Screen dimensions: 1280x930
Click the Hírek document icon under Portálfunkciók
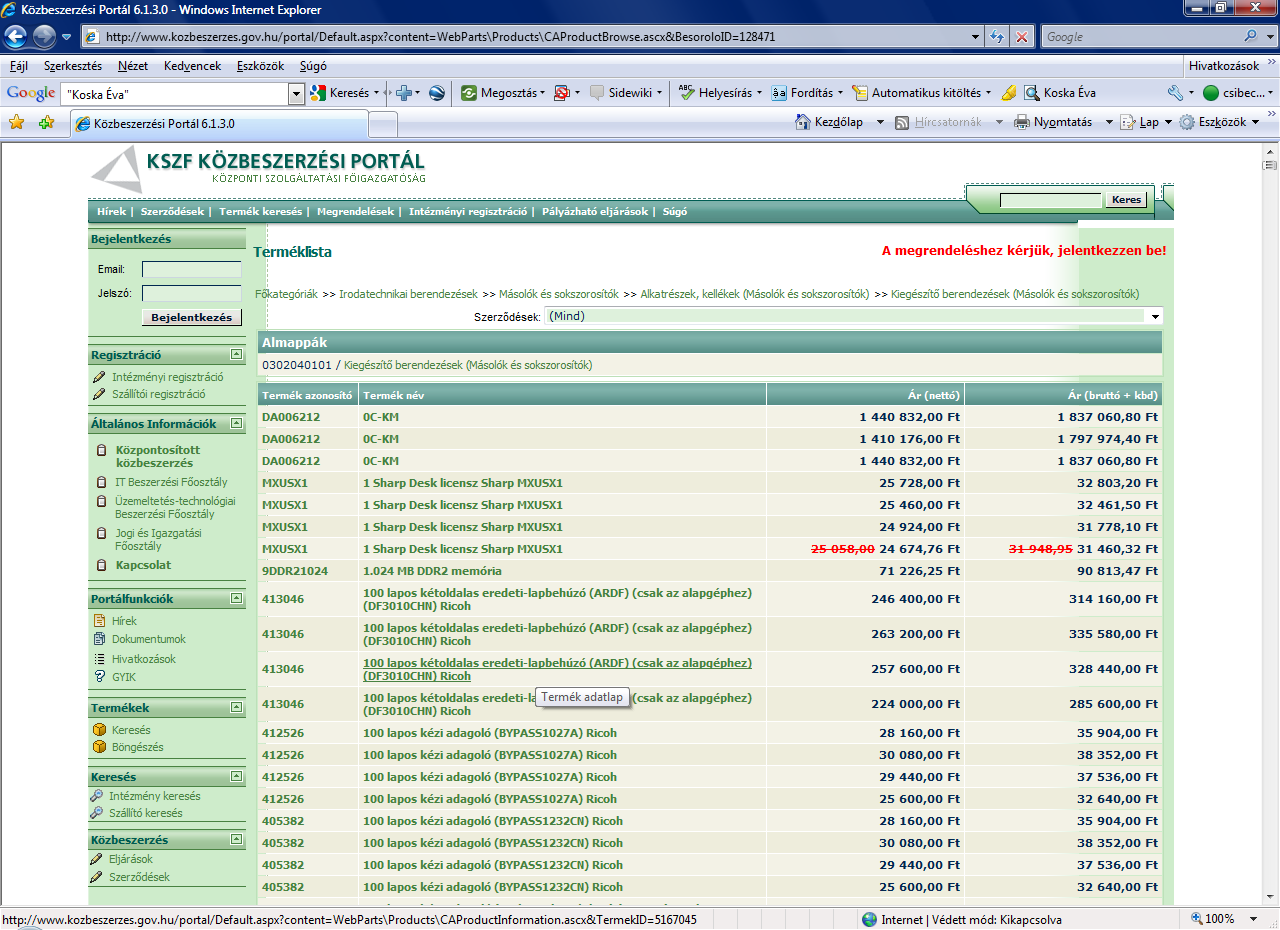click(x=99, y=621)
